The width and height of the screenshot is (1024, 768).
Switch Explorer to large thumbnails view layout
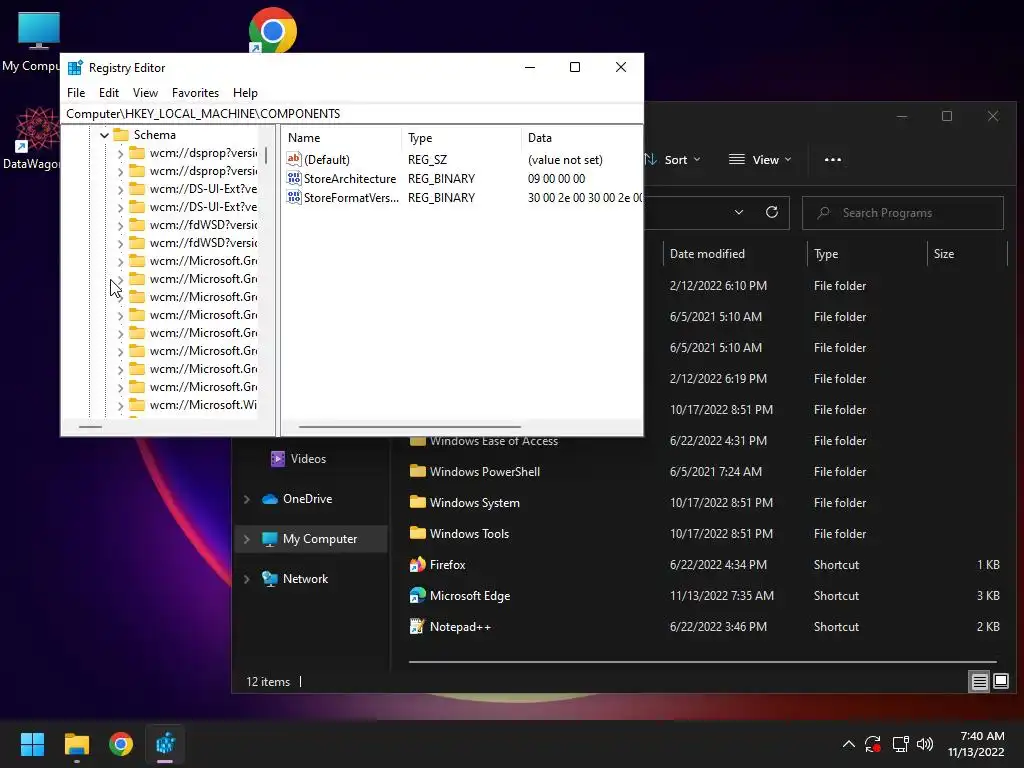click(1001, 682)
